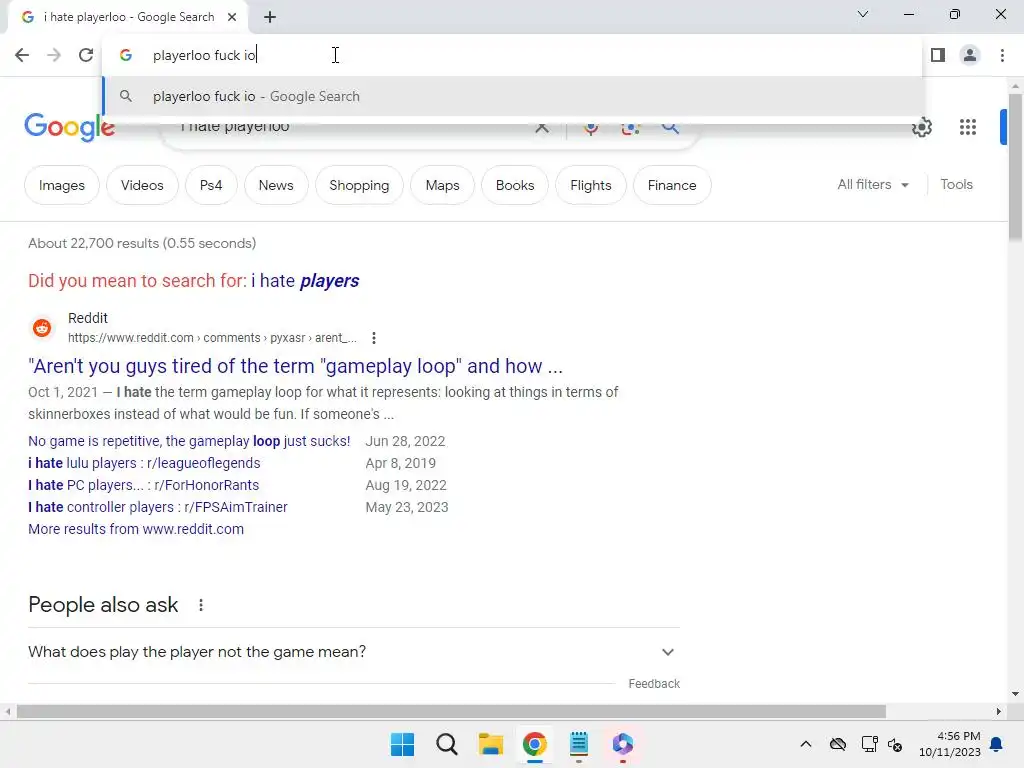The image size is (1024, 768).
Task: Toggle the Chrome side panel
Action: point(938,55)
